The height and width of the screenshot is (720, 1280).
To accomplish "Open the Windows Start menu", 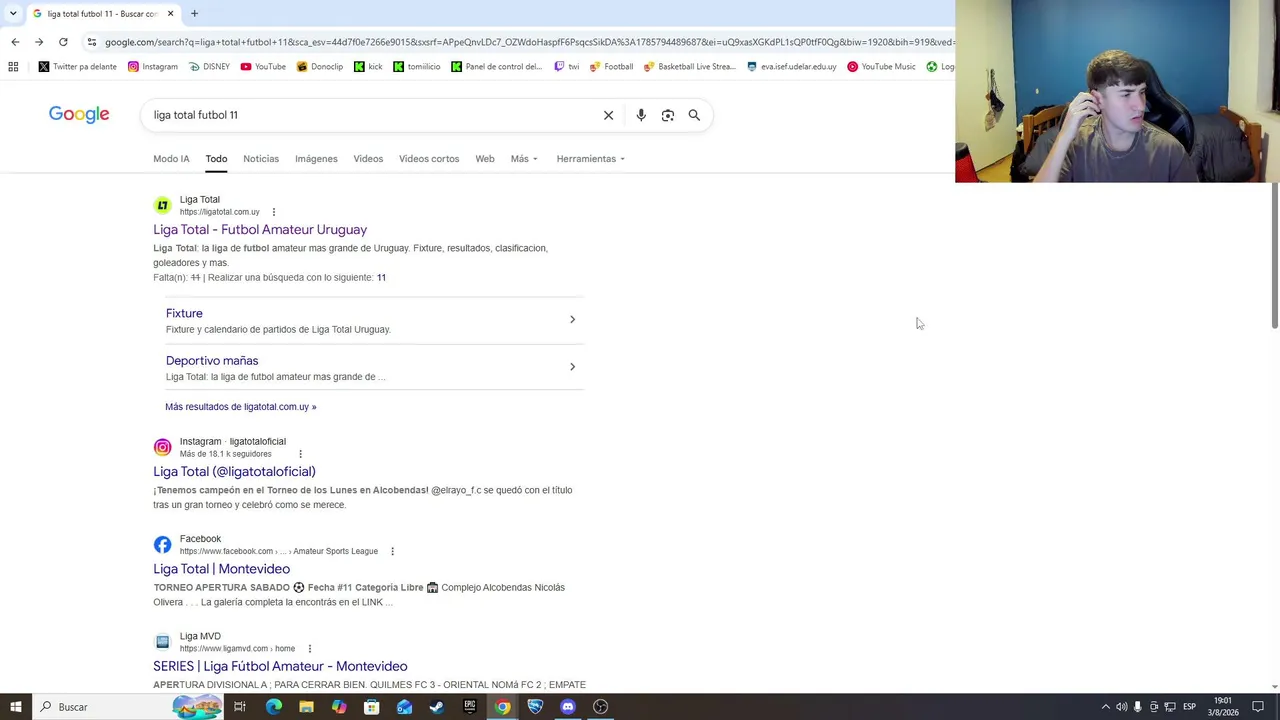I will (15, 707).
